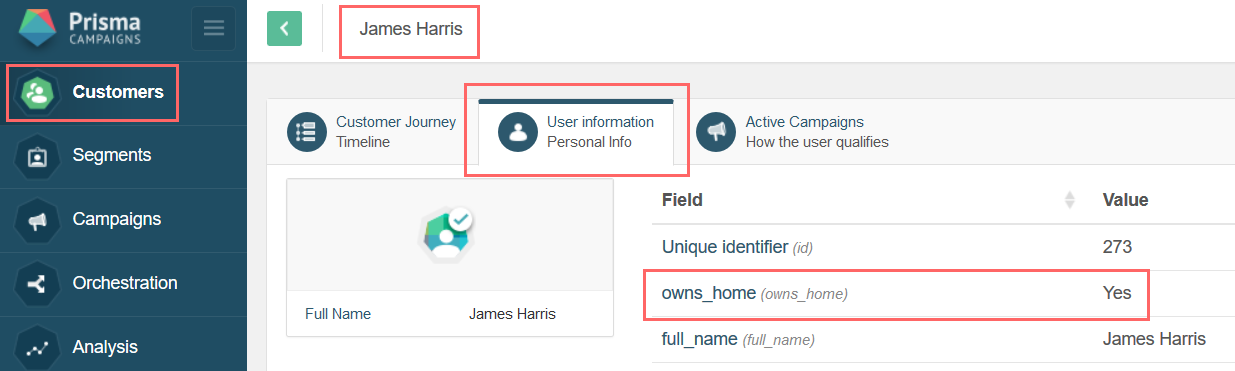Select the owns_home value Yes
This screenshot has width=1235, height=371.
tap(1117, 293)
